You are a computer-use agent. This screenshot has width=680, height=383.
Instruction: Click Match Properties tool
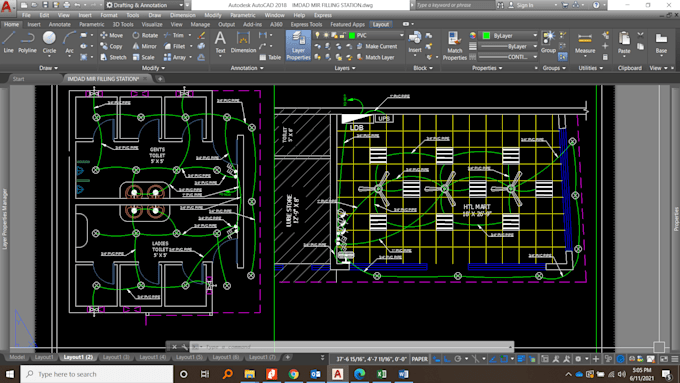coord(454,45)
